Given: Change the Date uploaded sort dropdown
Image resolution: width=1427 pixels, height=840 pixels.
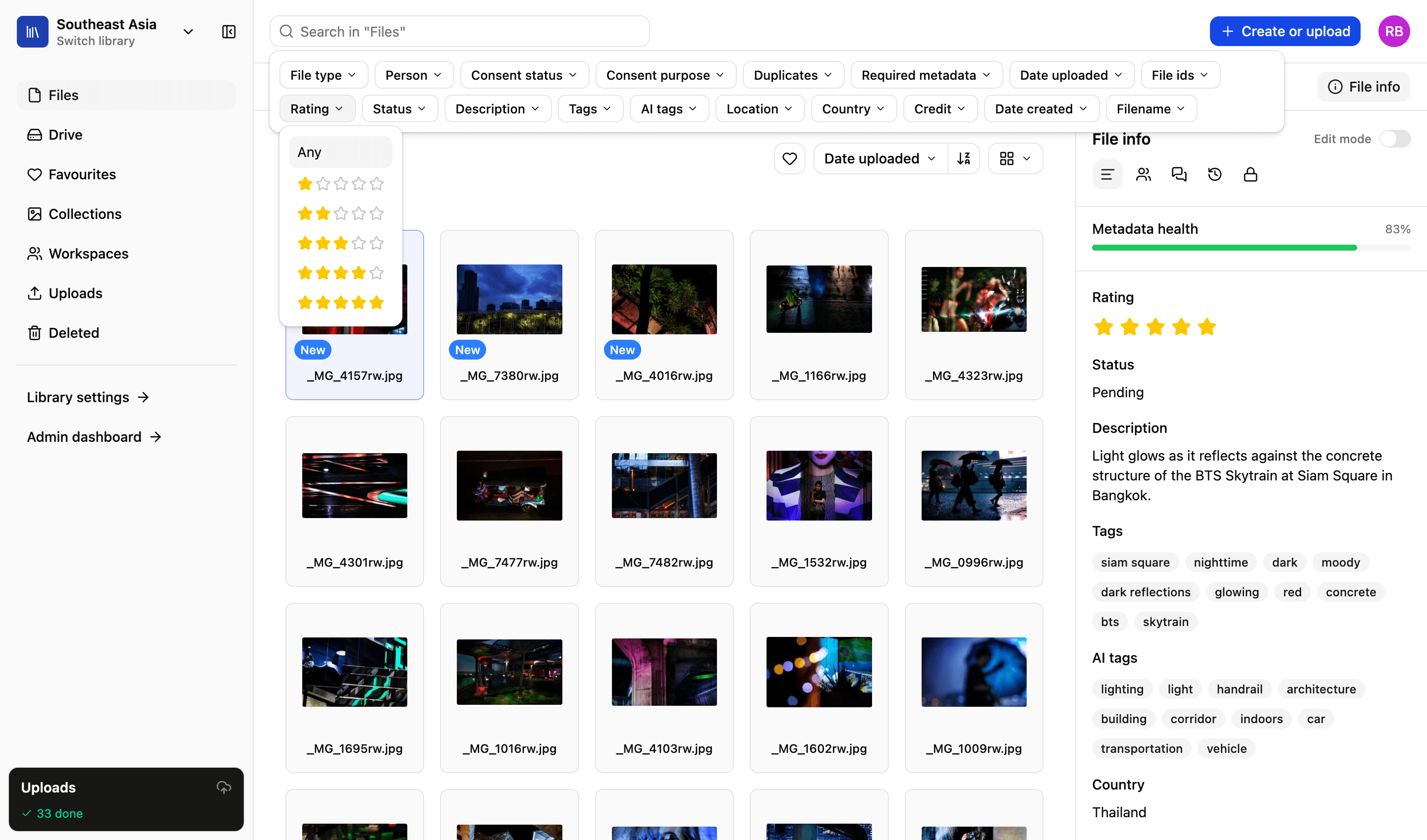Looking at the screenshot, I should tap(880, 158).
